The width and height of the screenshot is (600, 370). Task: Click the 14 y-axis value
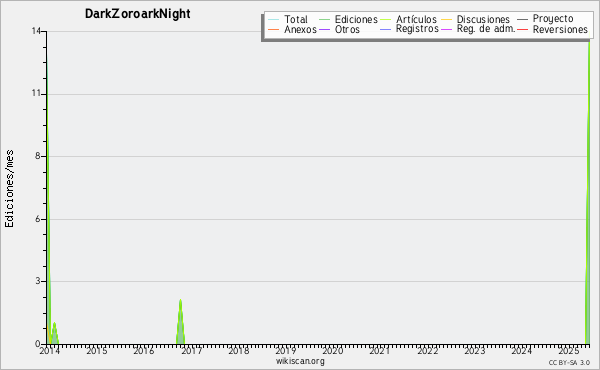[37, 31]
